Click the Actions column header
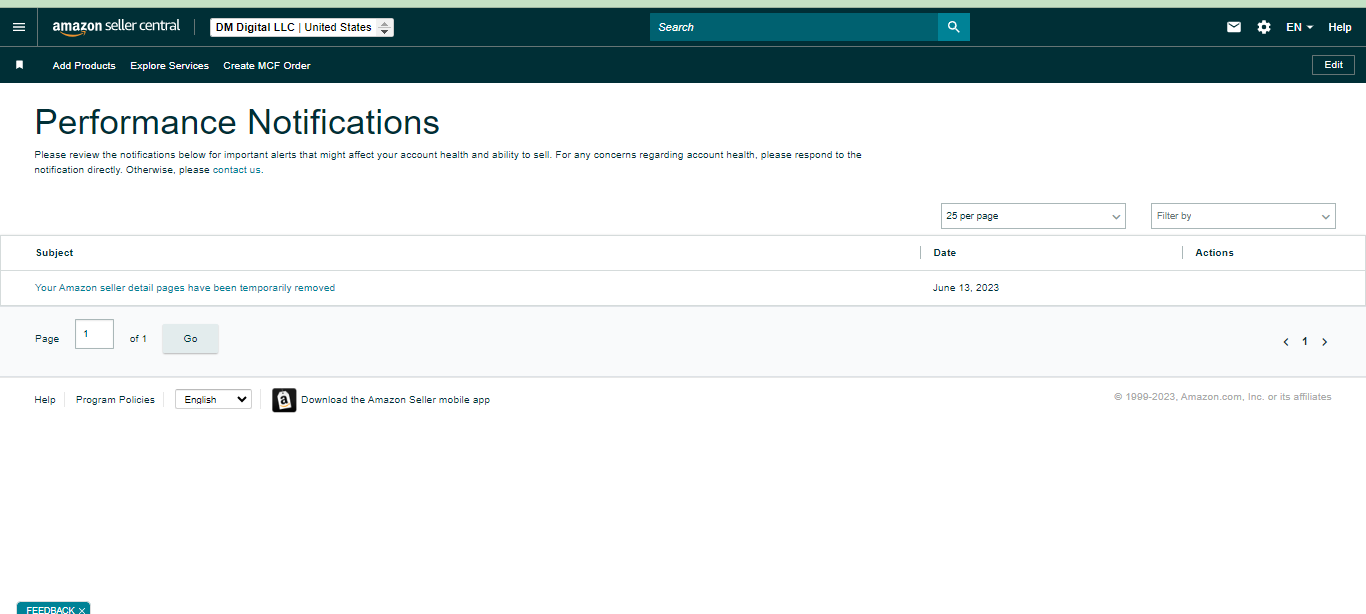The image size is (1366, 614). pyautogui.click(x=1215, y=253)
